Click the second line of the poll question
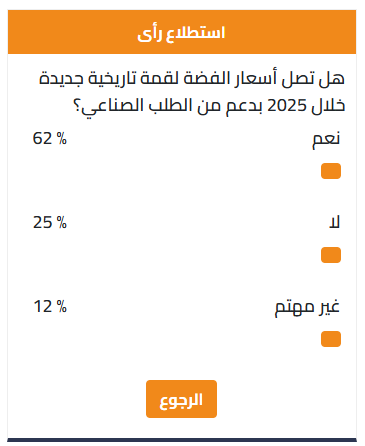 click(x=209, y=106)
